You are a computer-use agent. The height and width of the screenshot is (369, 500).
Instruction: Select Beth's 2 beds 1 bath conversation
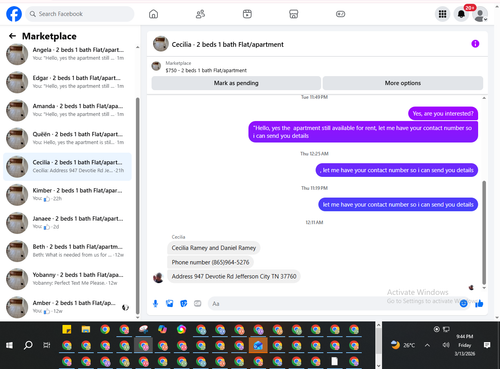pos(67,251)
